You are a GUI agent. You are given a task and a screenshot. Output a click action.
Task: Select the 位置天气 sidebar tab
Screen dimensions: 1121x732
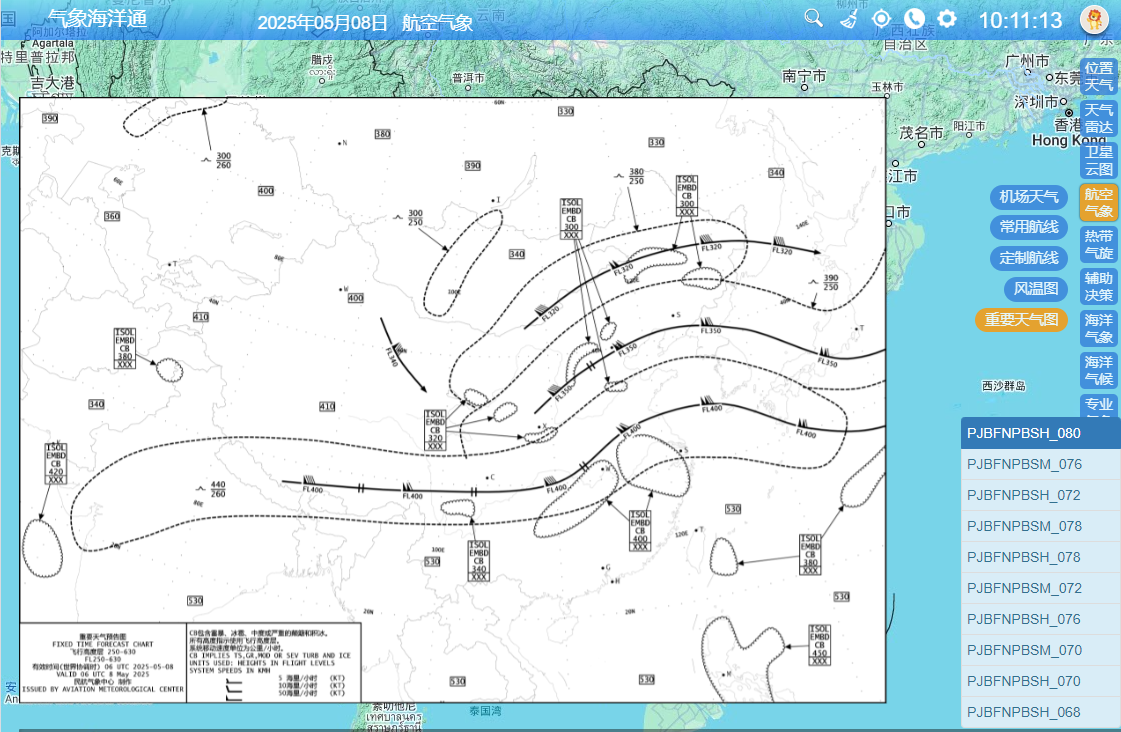[1098, 76]
